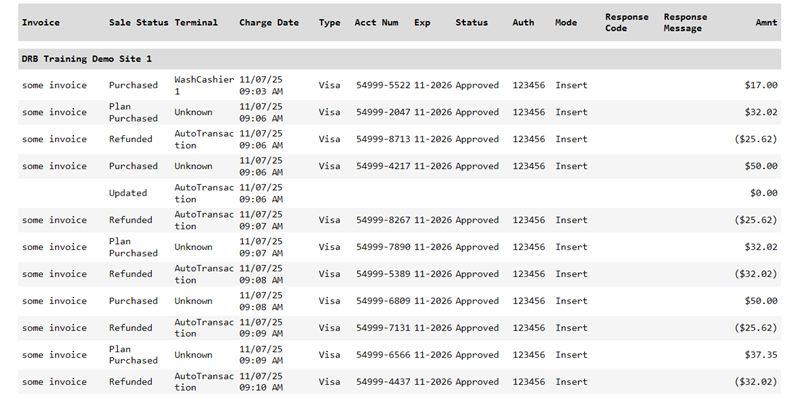The image size is (800, 408).
Task: Select the Mode column header
Action: click(566, 22)
